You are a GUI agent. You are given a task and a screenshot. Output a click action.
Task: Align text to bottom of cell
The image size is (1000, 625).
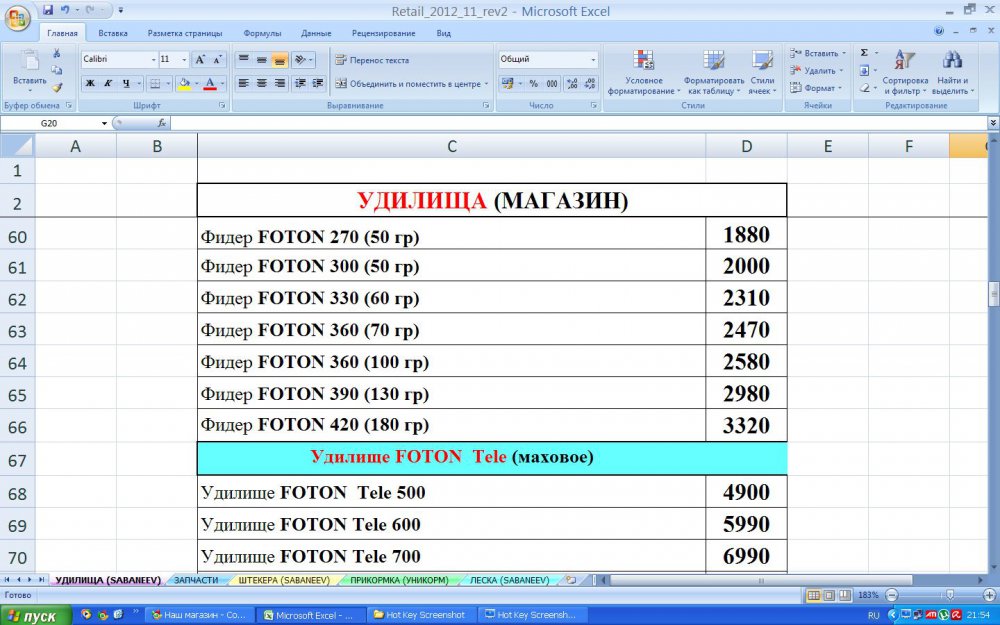coord(279,59)
